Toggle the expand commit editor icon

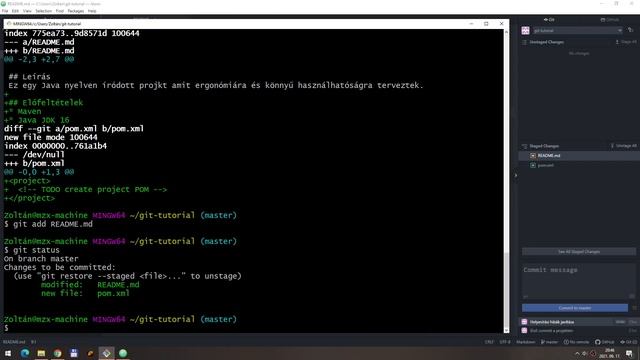[x=632, y=296]
